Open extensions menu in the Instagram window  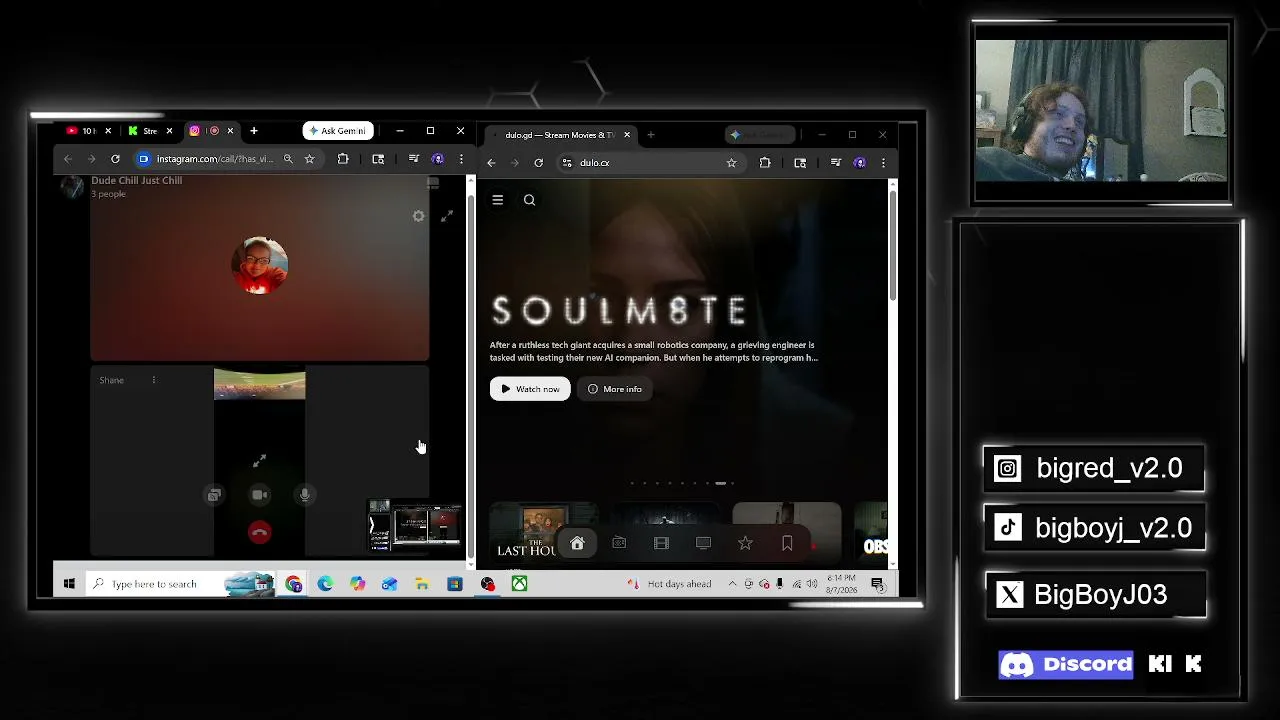tap(343, 159)
